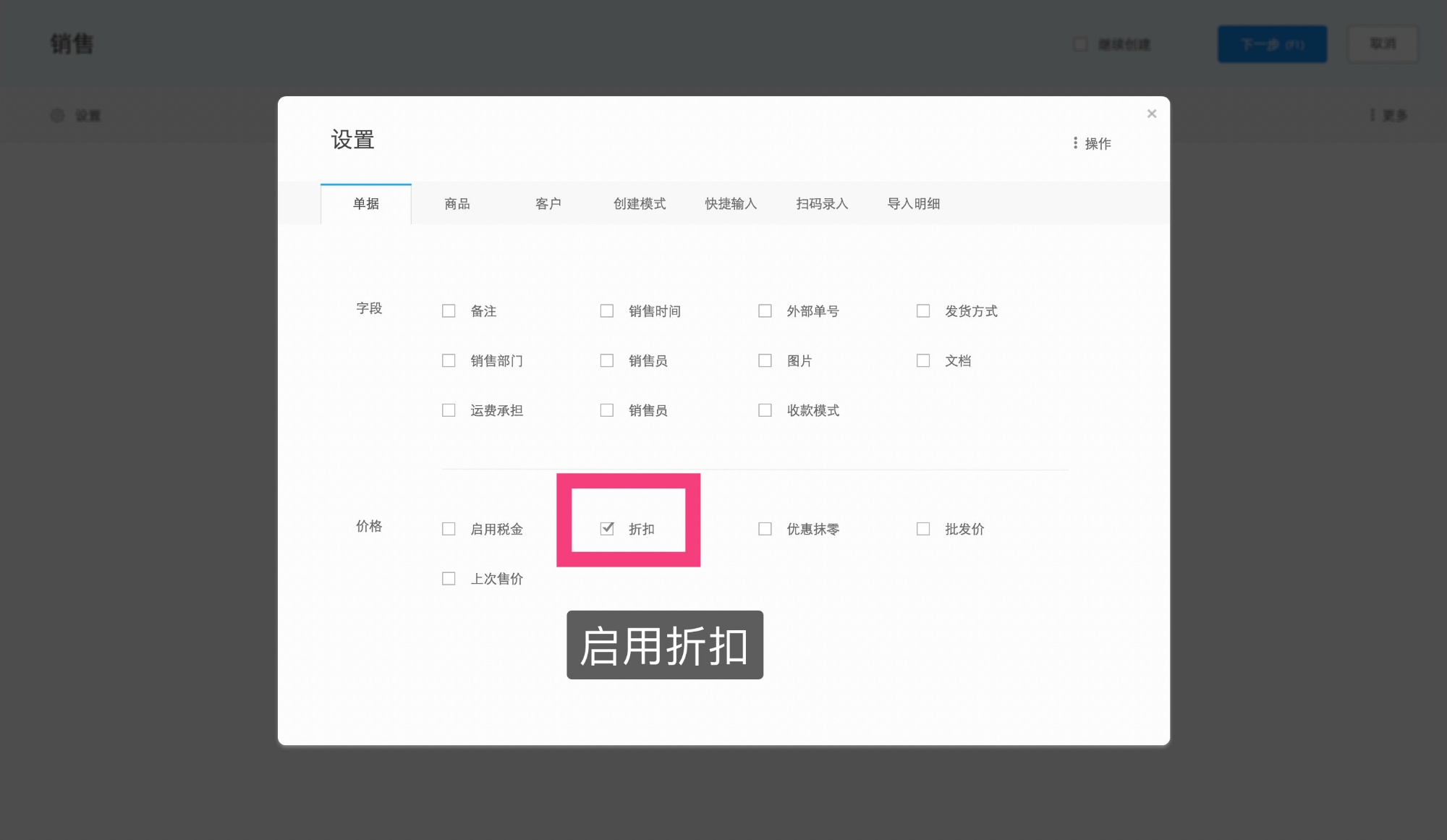
Task: Open the 更多 options icon
Action: (x=1372, y=115)
